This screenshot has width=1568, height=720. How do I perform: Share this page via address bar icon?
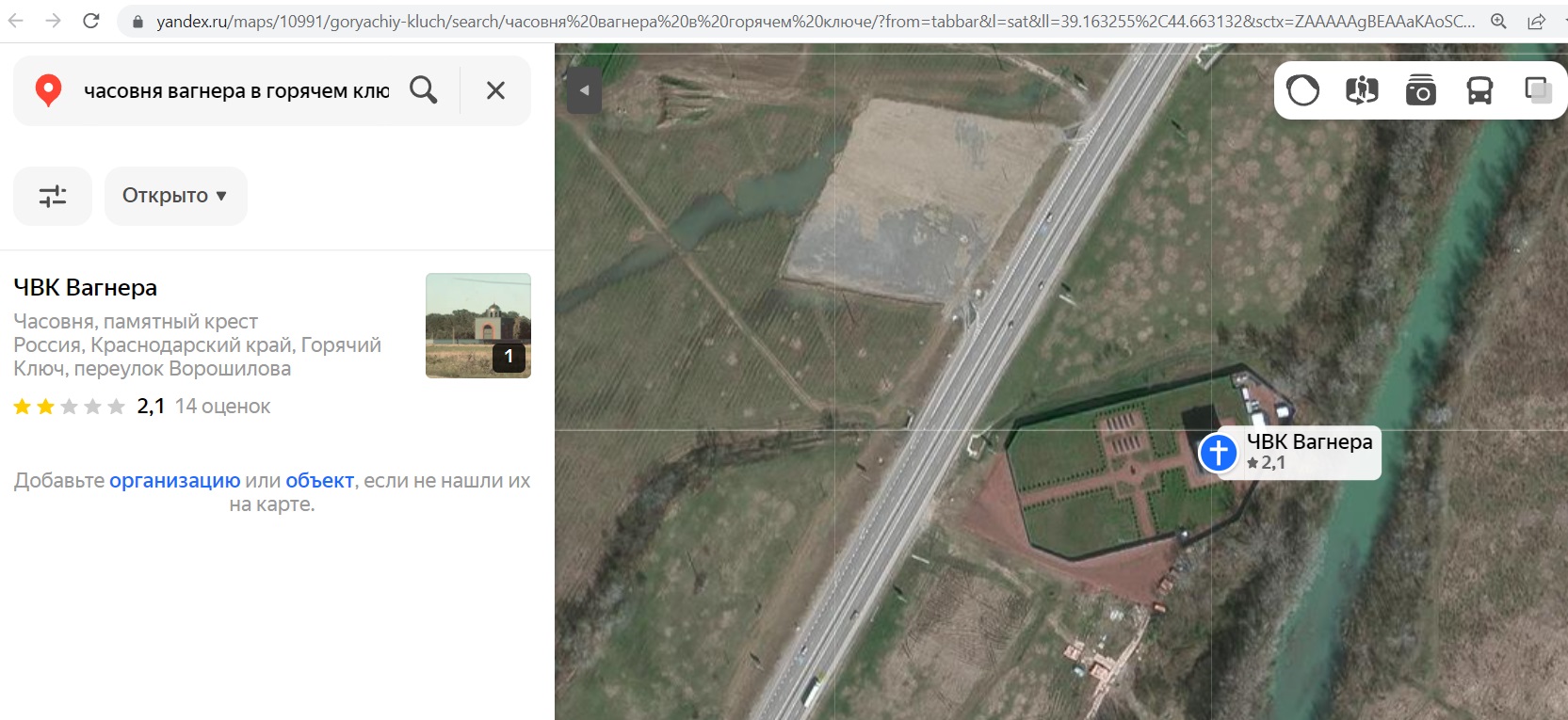(x=1536, y=21)
